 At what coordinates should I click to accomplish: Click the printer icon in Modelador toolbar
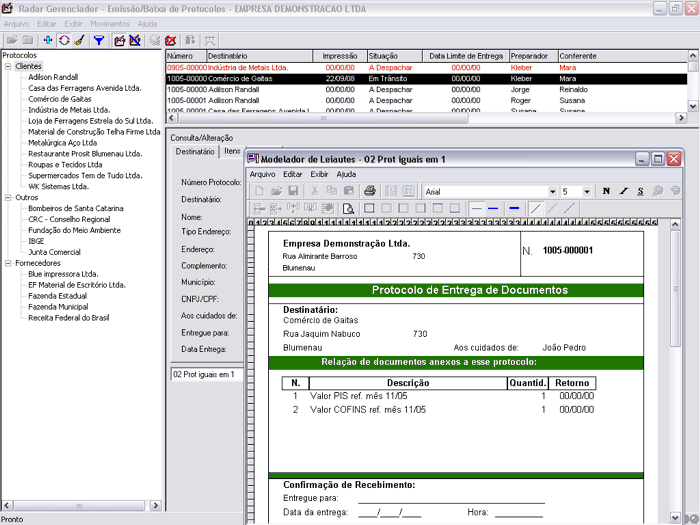[x=369, y=191]
